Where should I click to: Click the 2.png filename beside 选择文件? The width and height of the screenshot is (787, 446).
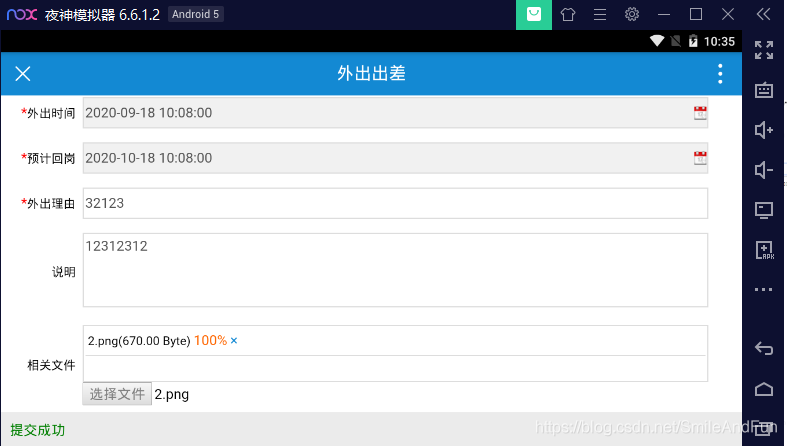click(172, 394)
